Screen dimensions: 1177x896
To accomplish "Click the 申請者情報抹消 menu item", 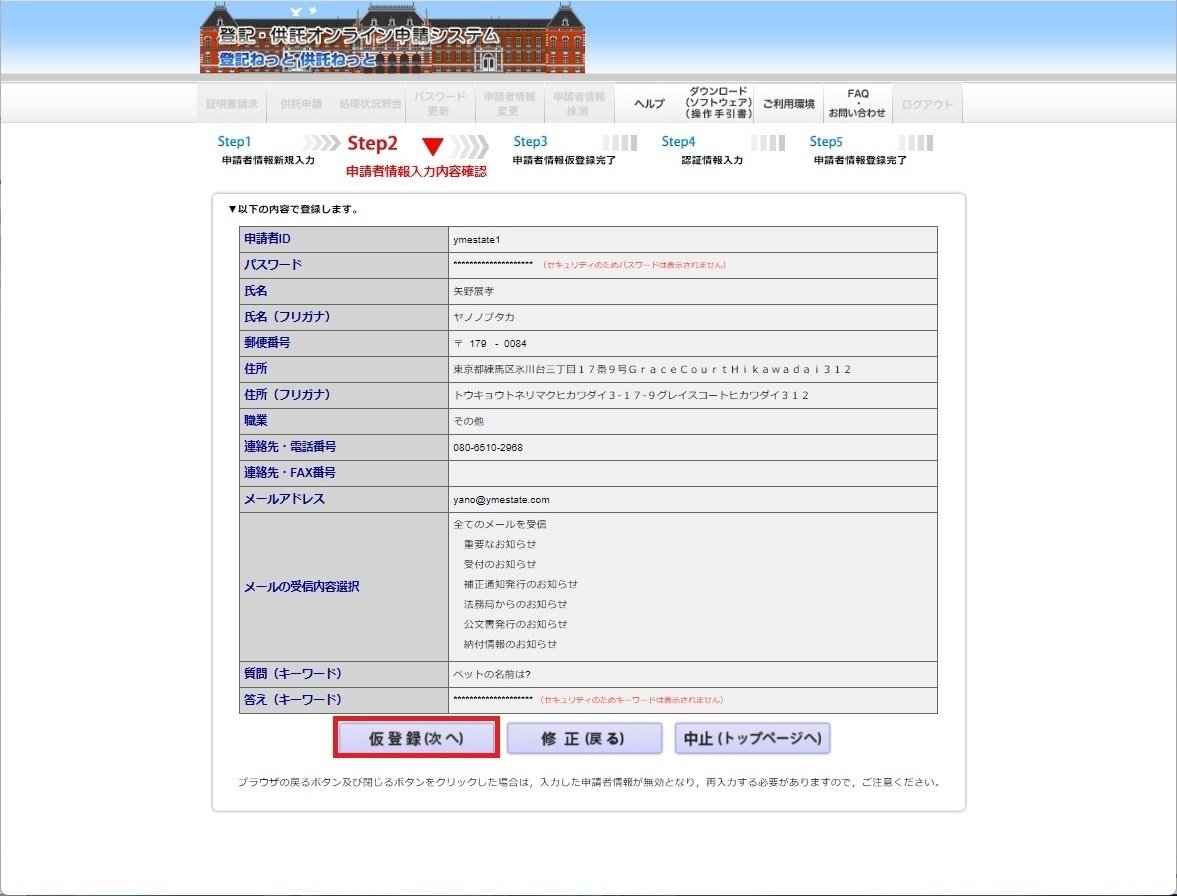I will pyautogui.click(x=579, y=104).
